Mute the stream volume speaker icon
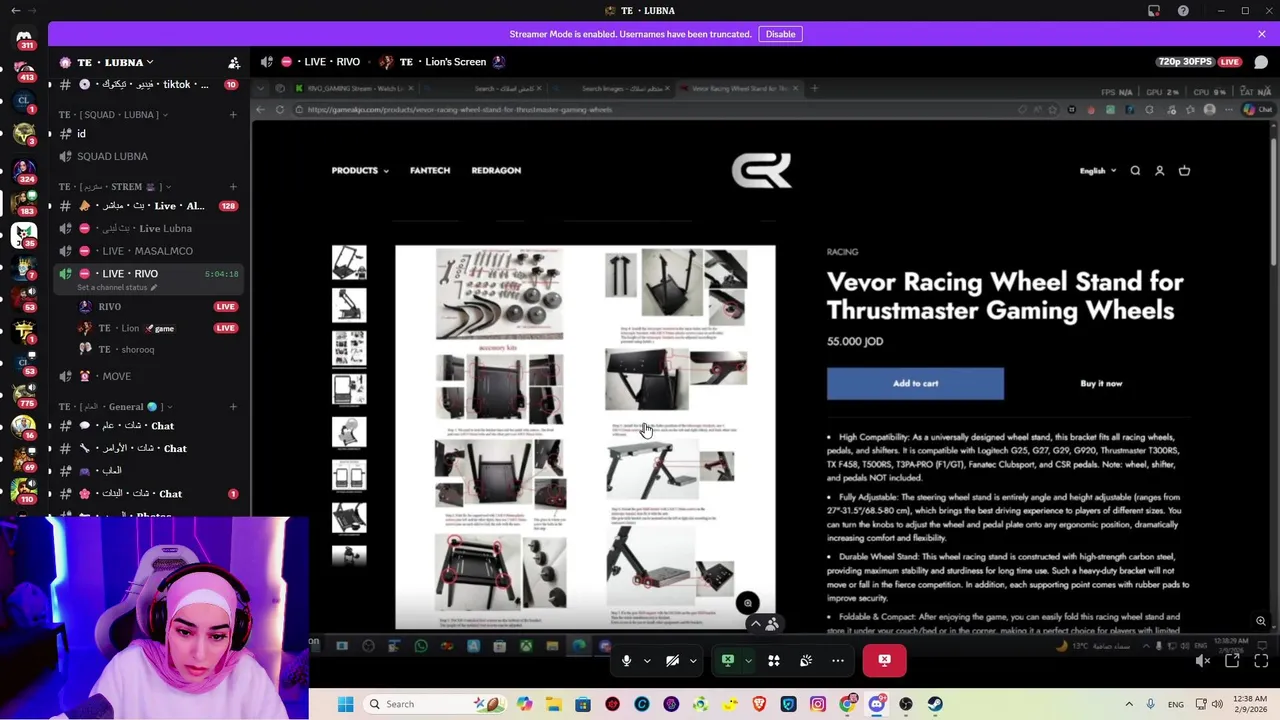1280x720 pixels. click(x=1203, y=661)
